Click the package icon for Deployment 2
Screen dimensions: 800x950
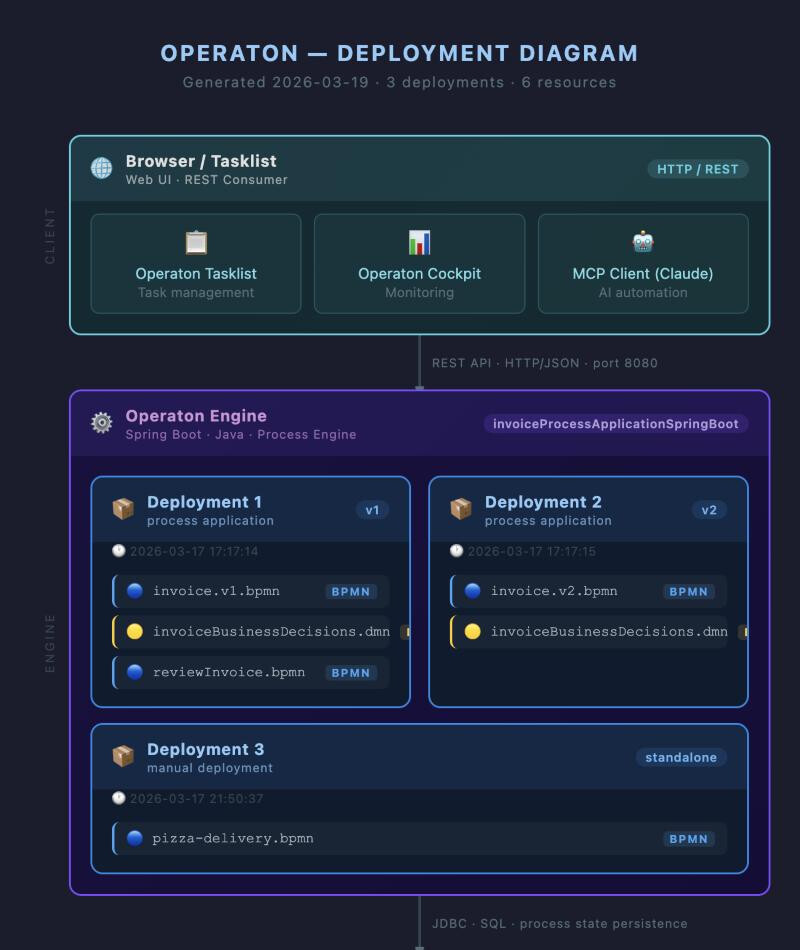(x=461, y=509)
